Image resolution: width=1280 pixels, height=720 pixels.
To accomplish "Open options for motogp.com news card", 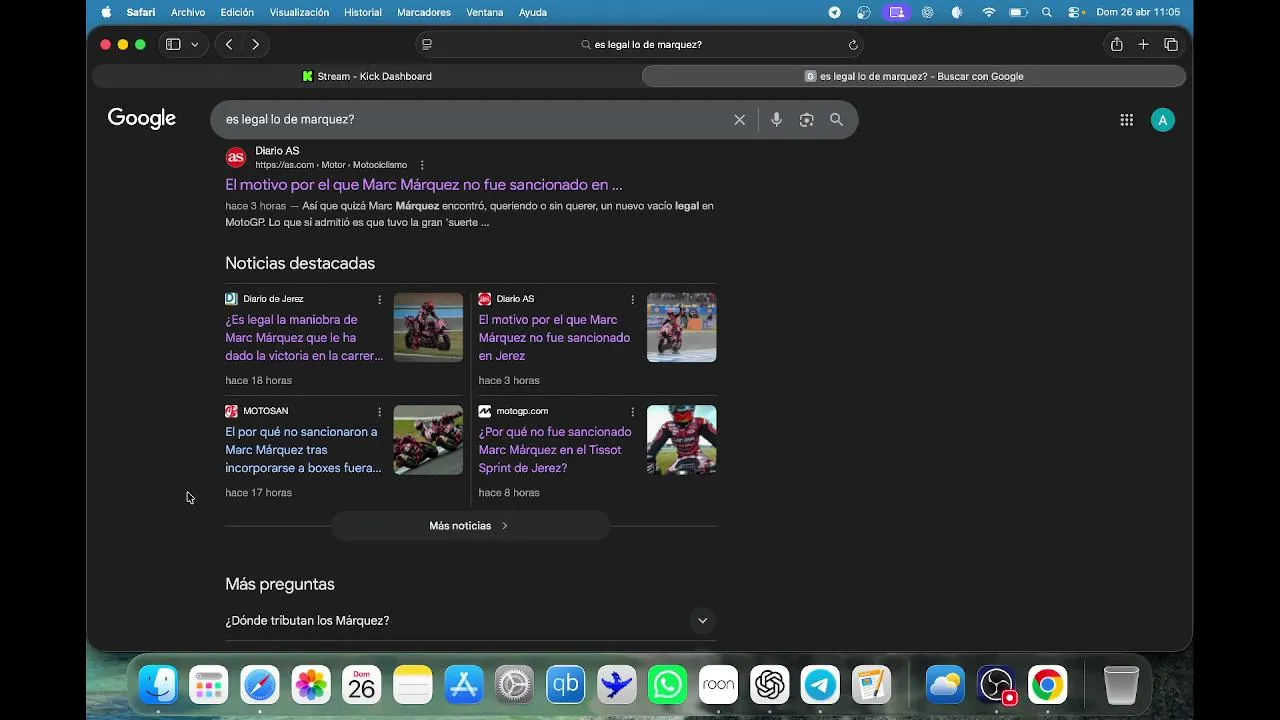I will click(632, 411).
